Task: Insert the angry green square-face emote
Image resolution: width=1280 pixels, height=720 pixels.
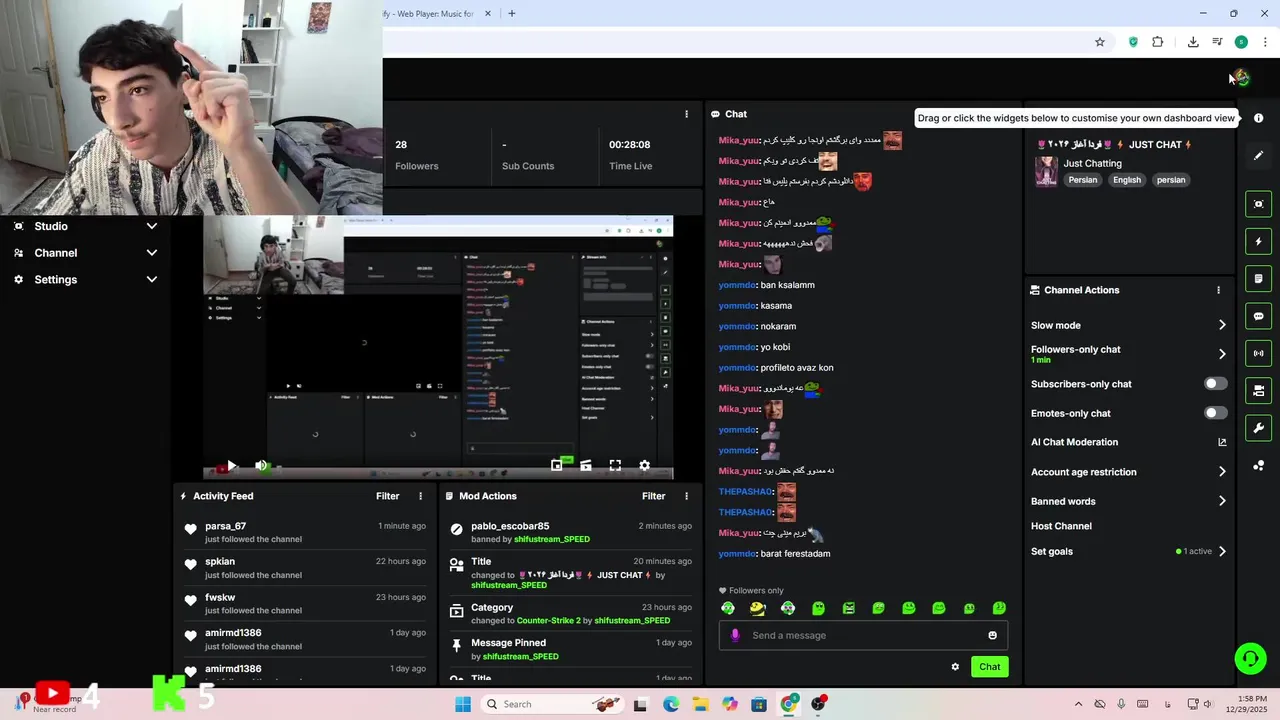Action: pos(848,608)
